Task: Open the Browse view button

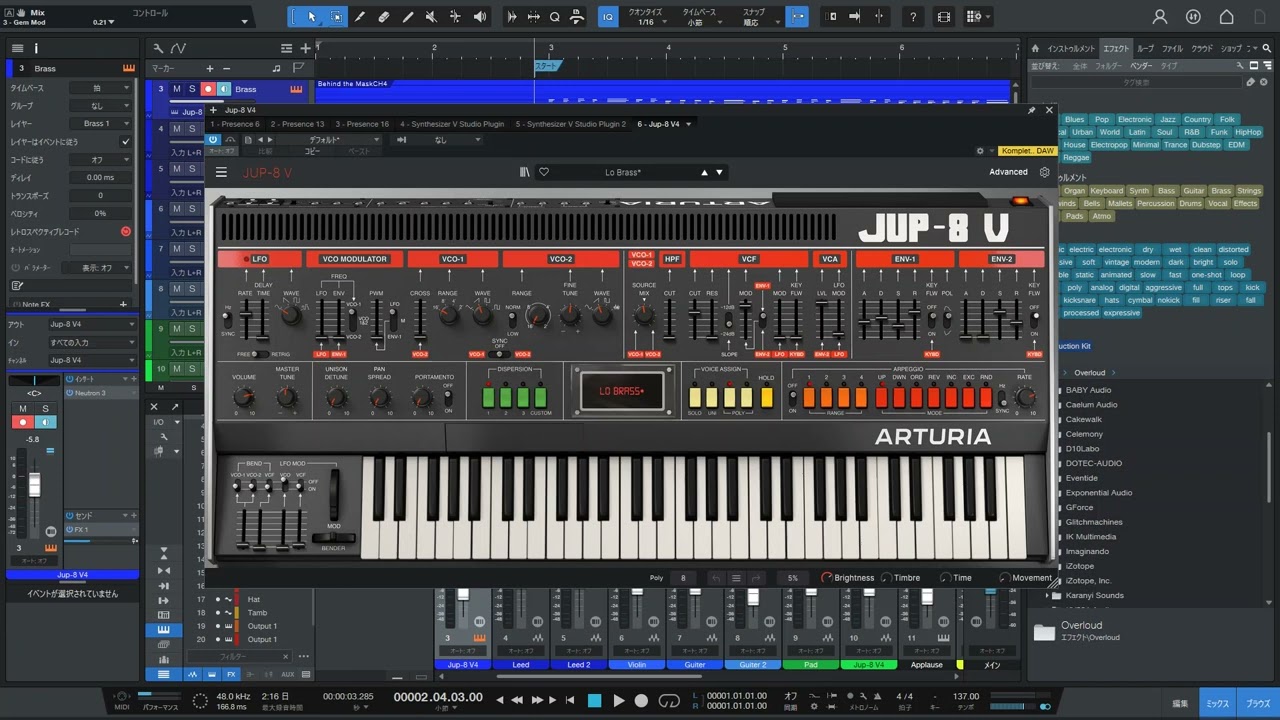Action: click(x=1258, y=702)
